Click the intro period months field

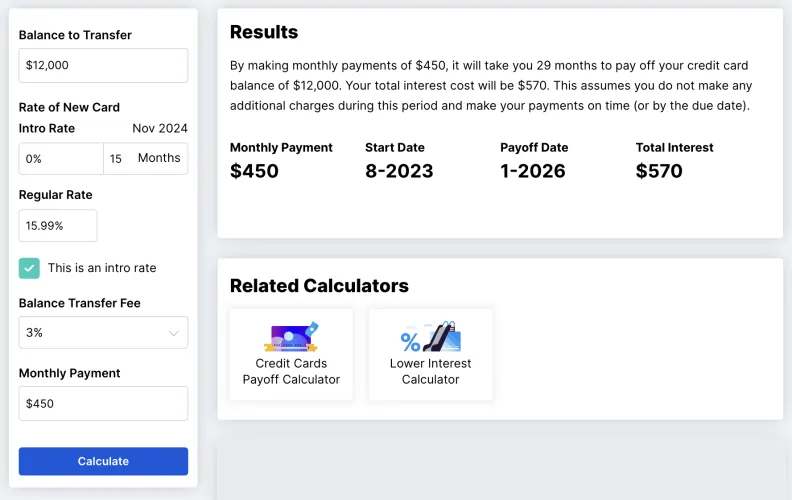[x=118, y=159]
